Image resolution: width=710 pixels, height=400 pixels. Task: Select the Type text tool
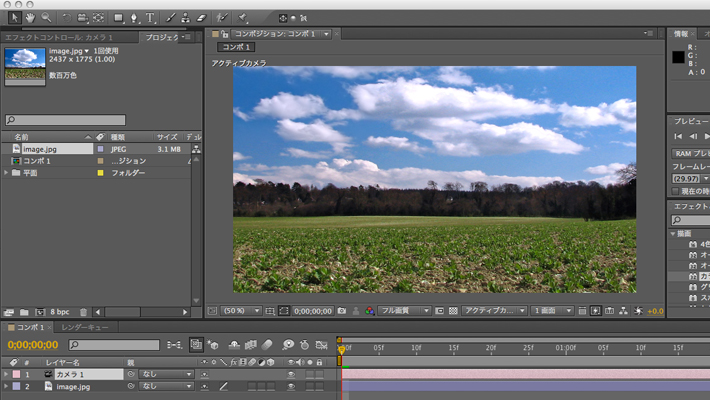150,17
